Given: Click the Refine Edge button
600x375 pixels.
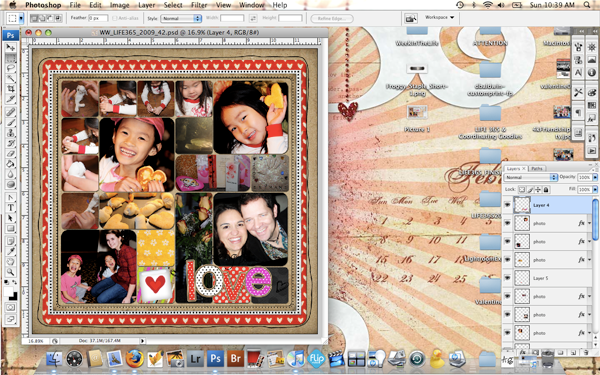Looking at the screenshot, I should pyautogui.click(x=332, y=18).
